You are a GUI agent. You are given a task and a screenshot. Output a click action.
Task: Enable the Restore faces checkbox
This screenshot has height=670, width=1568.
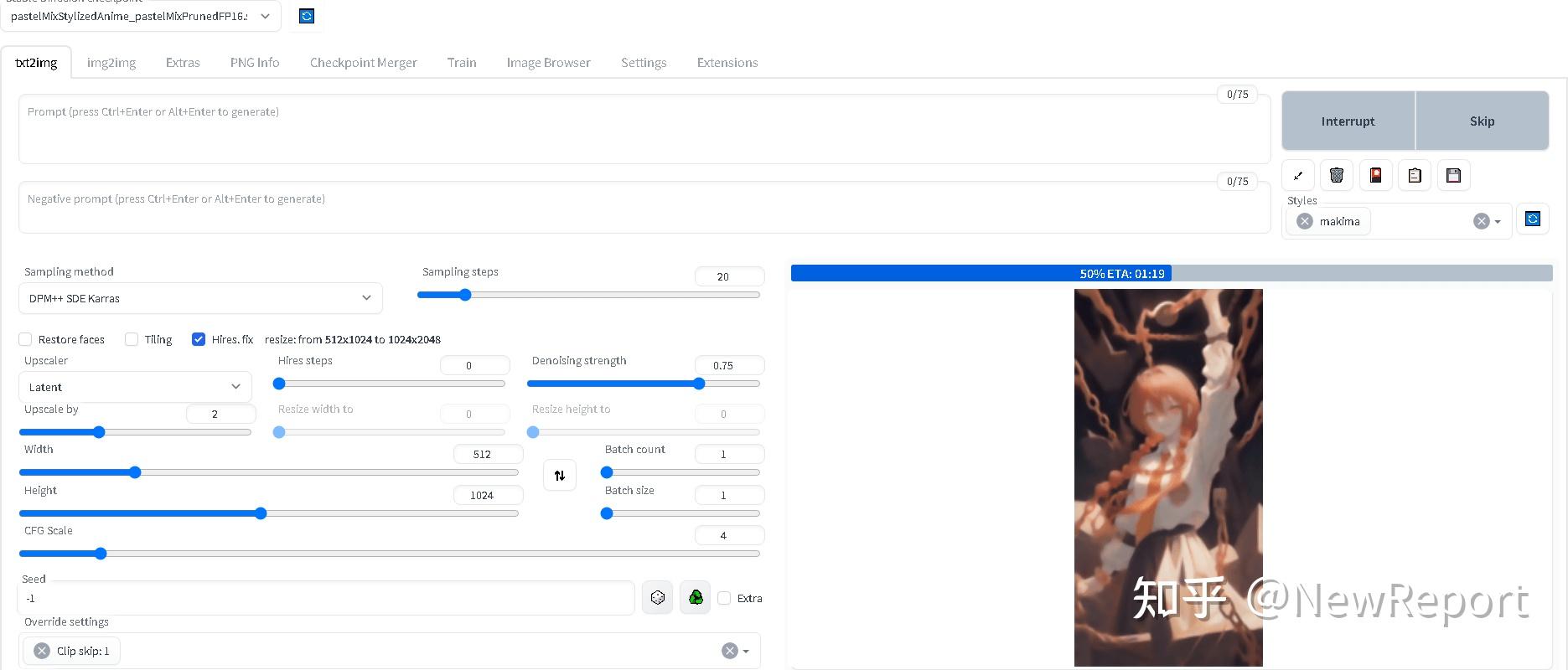(25, 339)
